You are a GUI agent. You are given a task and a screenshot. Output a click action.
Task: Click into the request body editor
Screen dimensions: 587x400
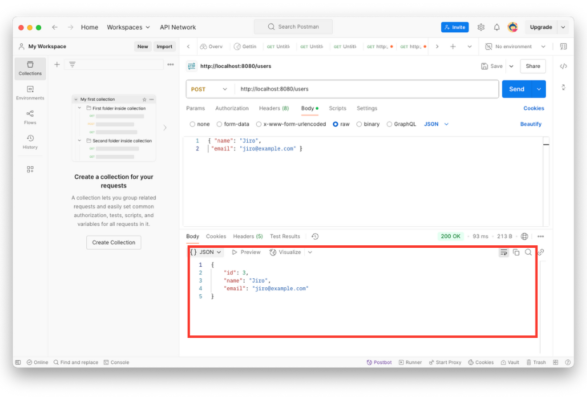pos(363,181)
